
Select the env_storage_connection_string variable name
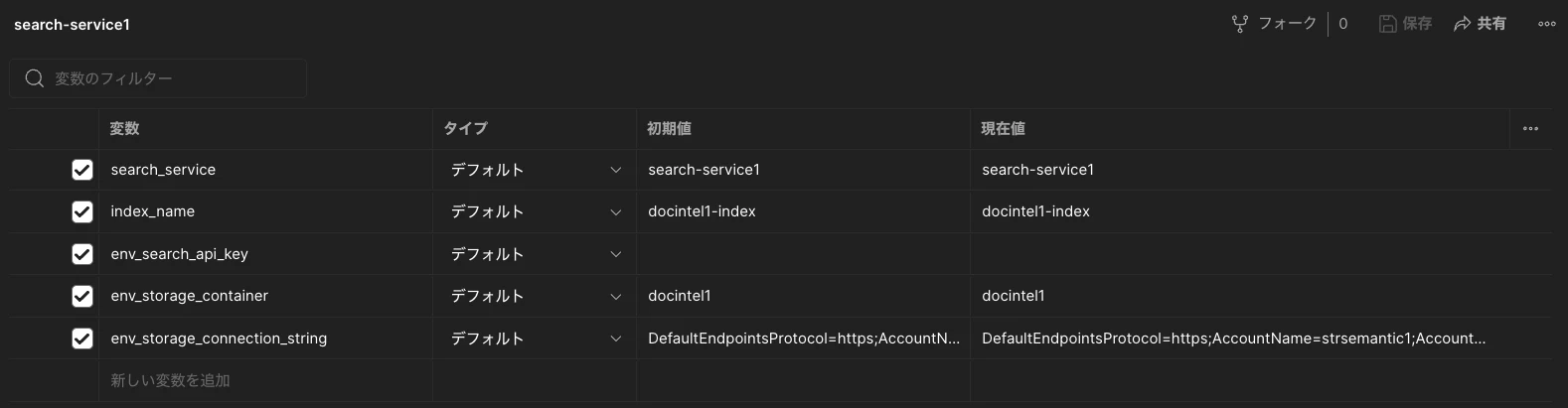click(x=219, y=339)
